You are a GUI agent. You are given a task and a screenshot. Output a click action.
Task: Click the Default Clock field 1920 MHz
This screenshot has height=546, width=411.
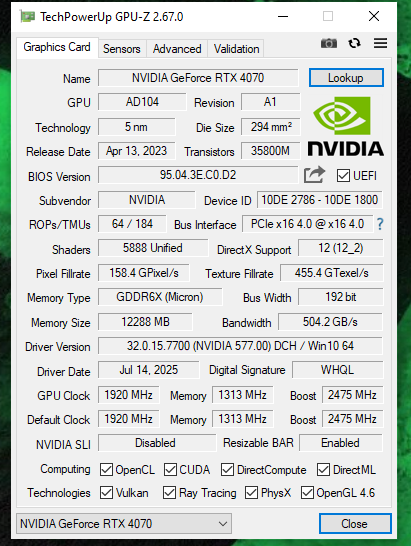pos(129,419)
